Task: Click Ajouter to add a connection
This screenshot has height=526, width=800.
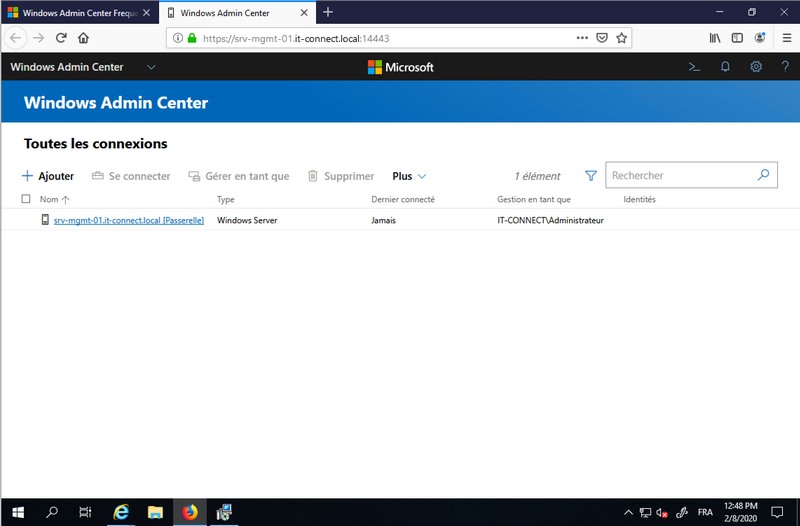Action: tap(48, 176)
